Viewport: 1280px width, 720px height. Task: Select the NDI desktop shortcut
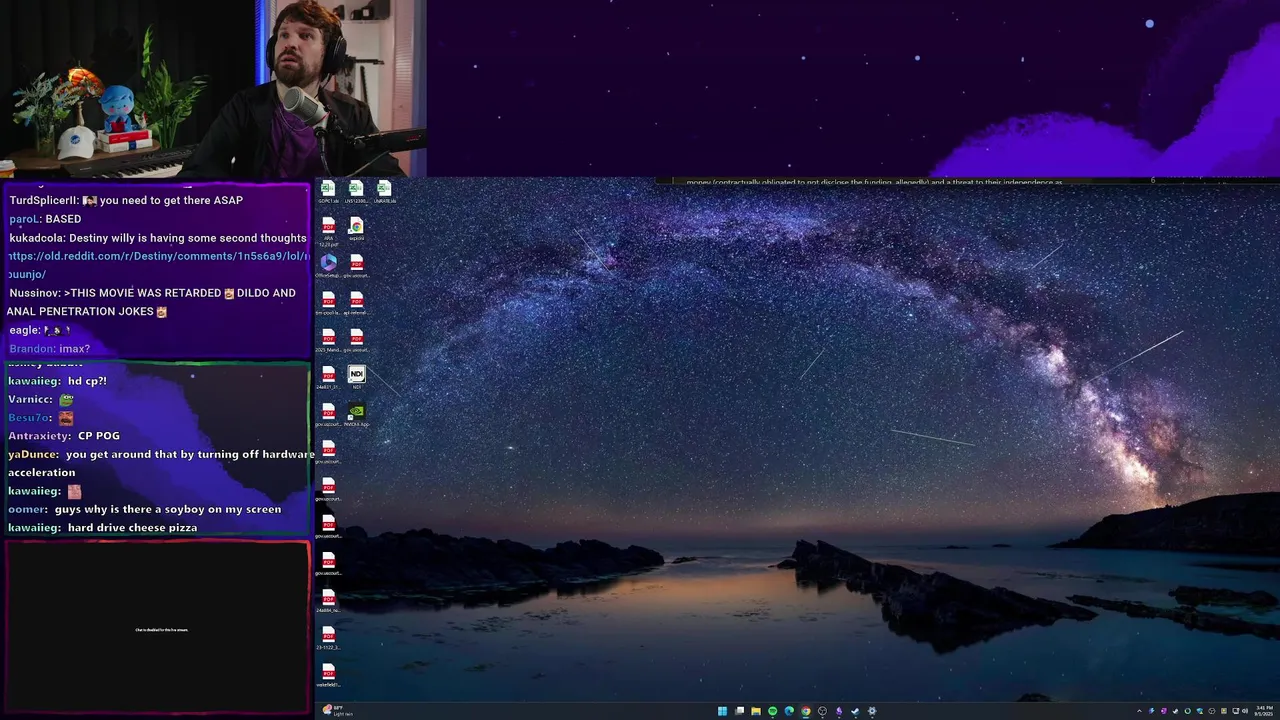pyautogui.click(x=356, y=377)
